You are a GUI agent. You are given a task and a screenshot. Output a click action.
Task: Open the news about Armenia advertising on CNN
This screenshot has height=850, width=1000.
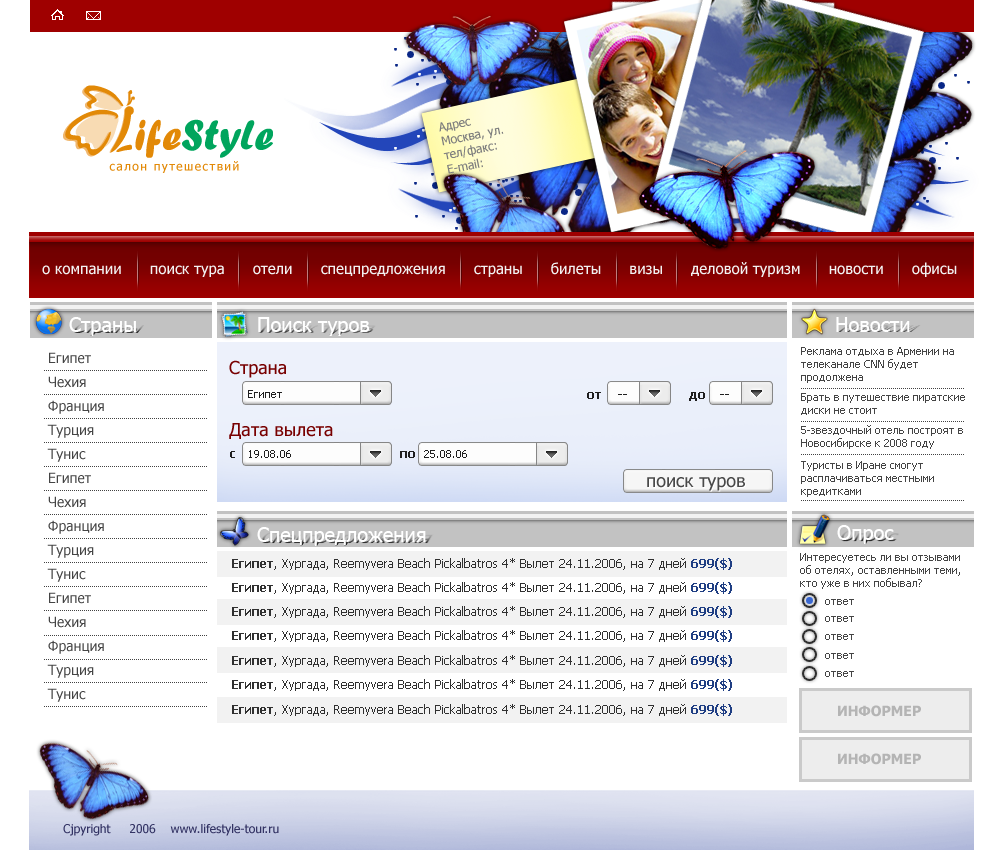pos(878,364)
